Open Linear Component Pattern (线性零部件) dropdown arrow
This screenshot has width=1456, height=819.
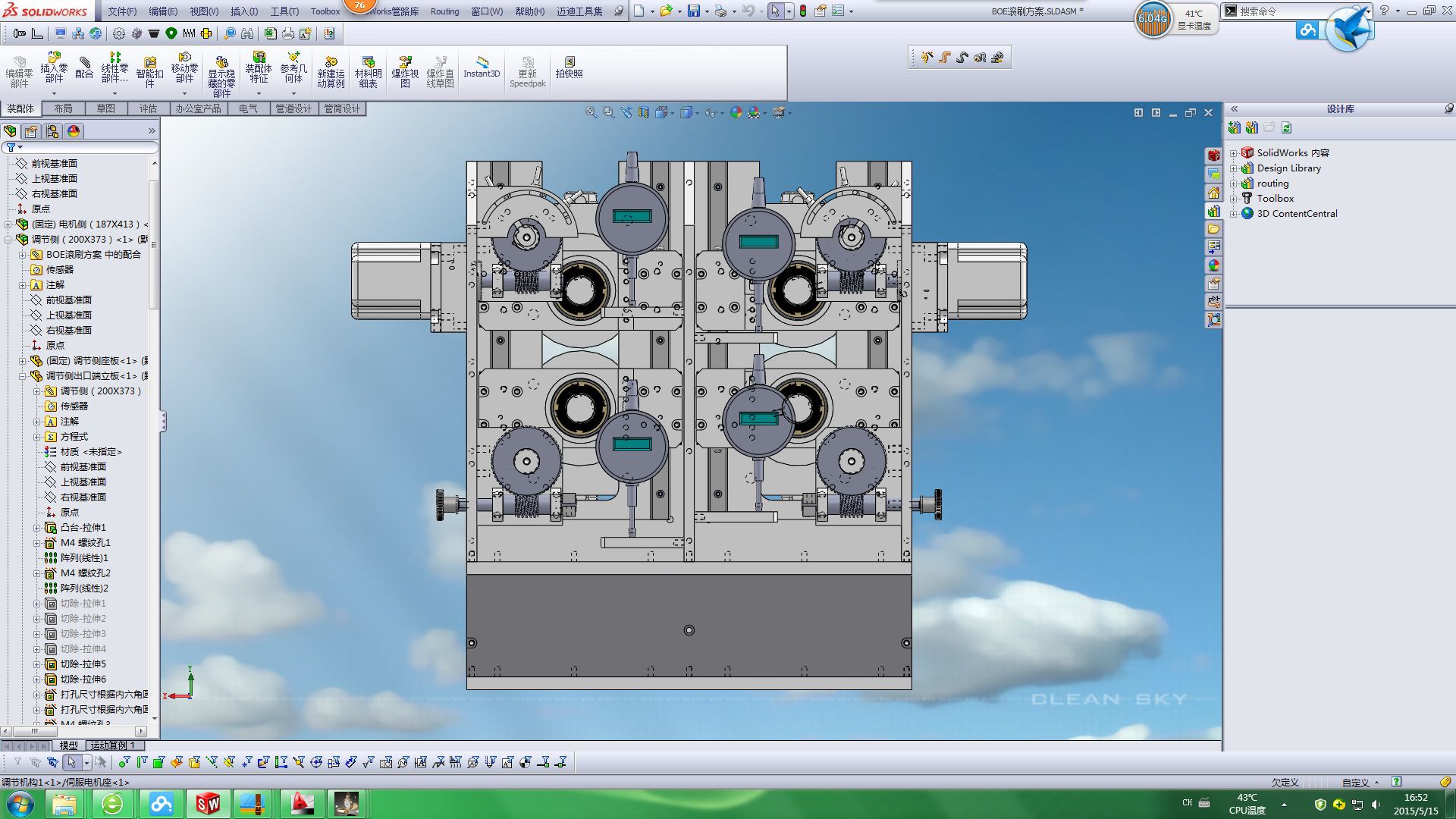[115, 94]
